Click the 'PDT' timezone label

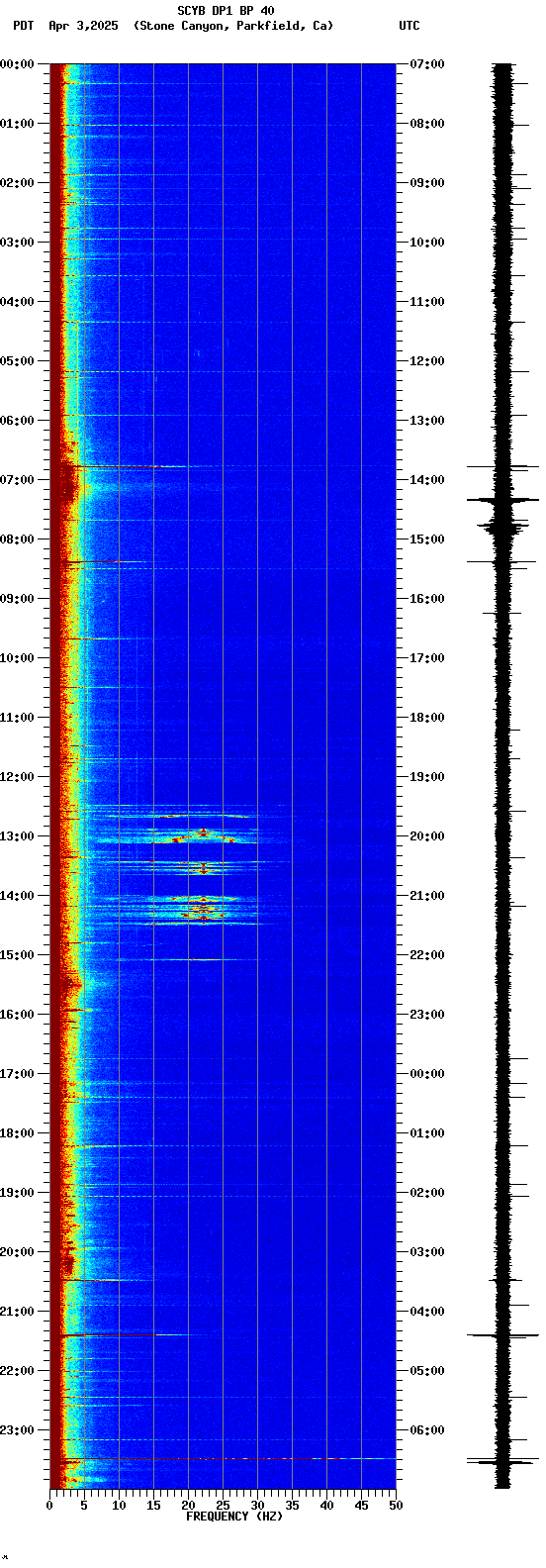[x=23, y=26]
